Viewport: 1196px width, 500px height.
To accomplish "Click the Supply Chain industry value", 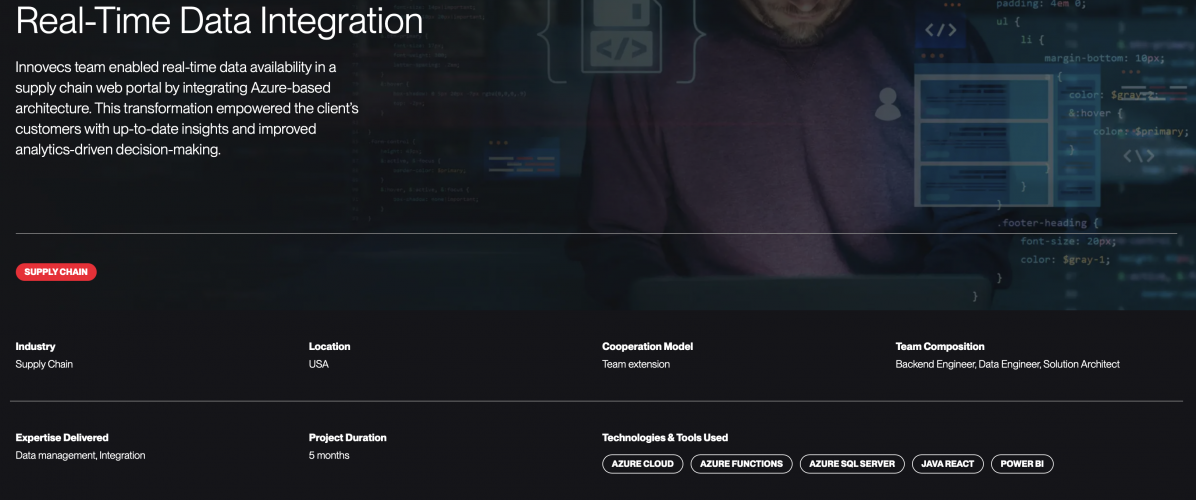I will point(44,364).
